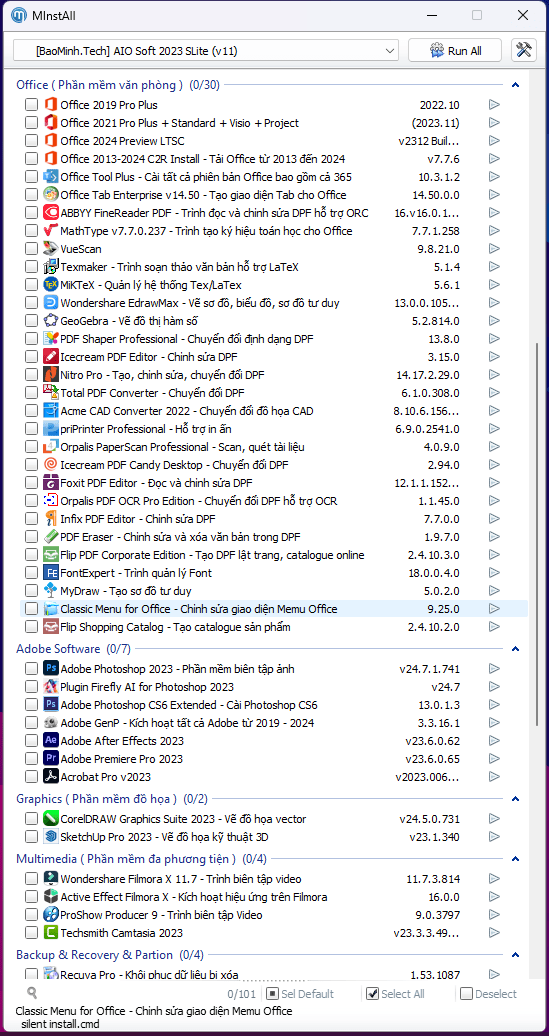The height and width of the screenshot is (1036, 549).
Task: Click Graphics (Phần mềm đồ họa) header
Action: coord(112,799)
